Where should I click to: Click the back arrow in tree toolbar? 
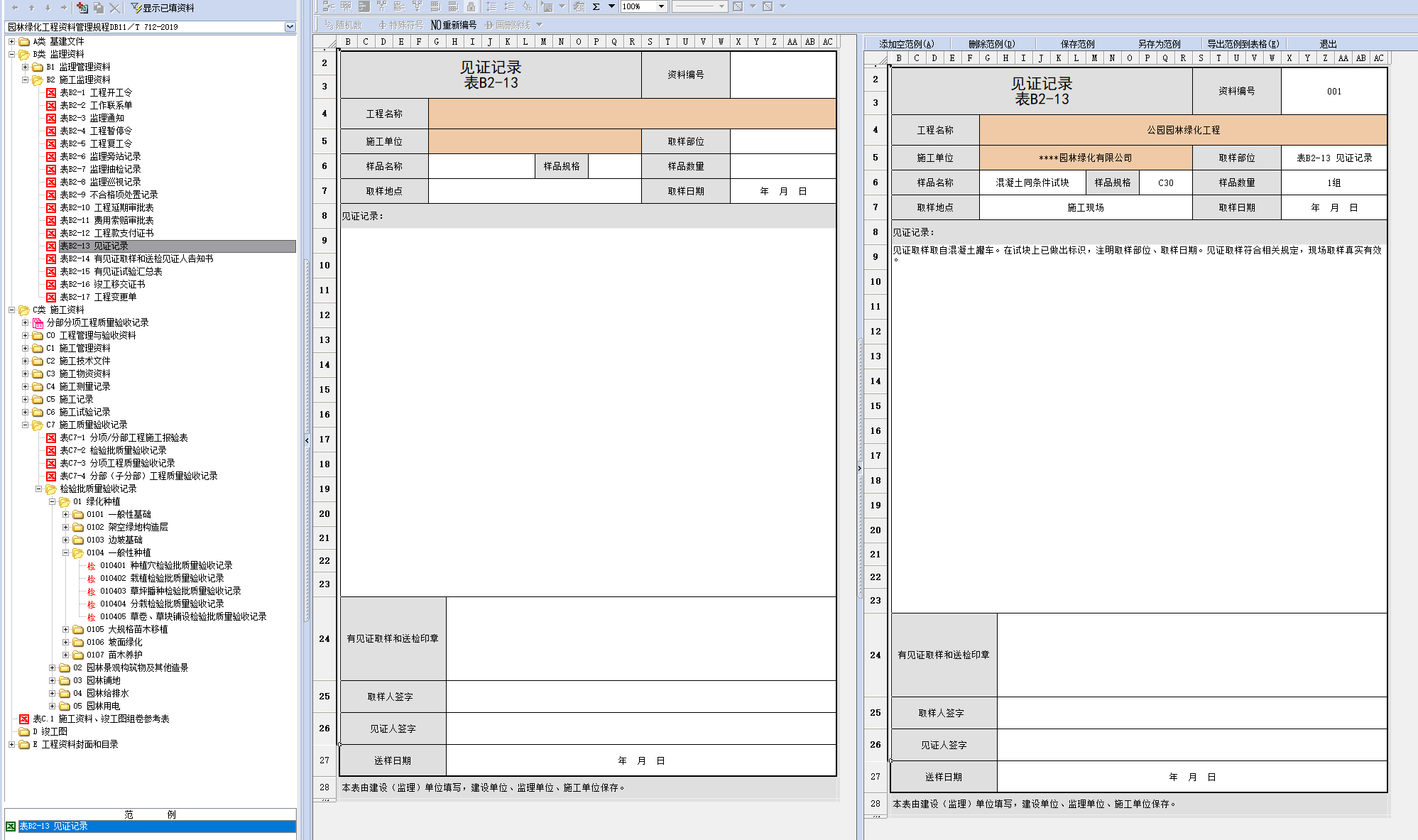point(15,8)
